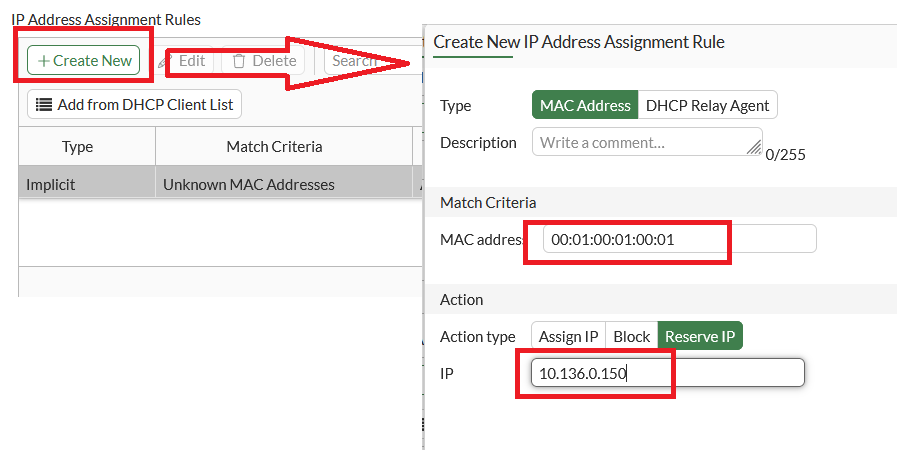Click the list icon beside Add from DHCP Client List
The image size is (897, 450).
(x=44, y=104)
